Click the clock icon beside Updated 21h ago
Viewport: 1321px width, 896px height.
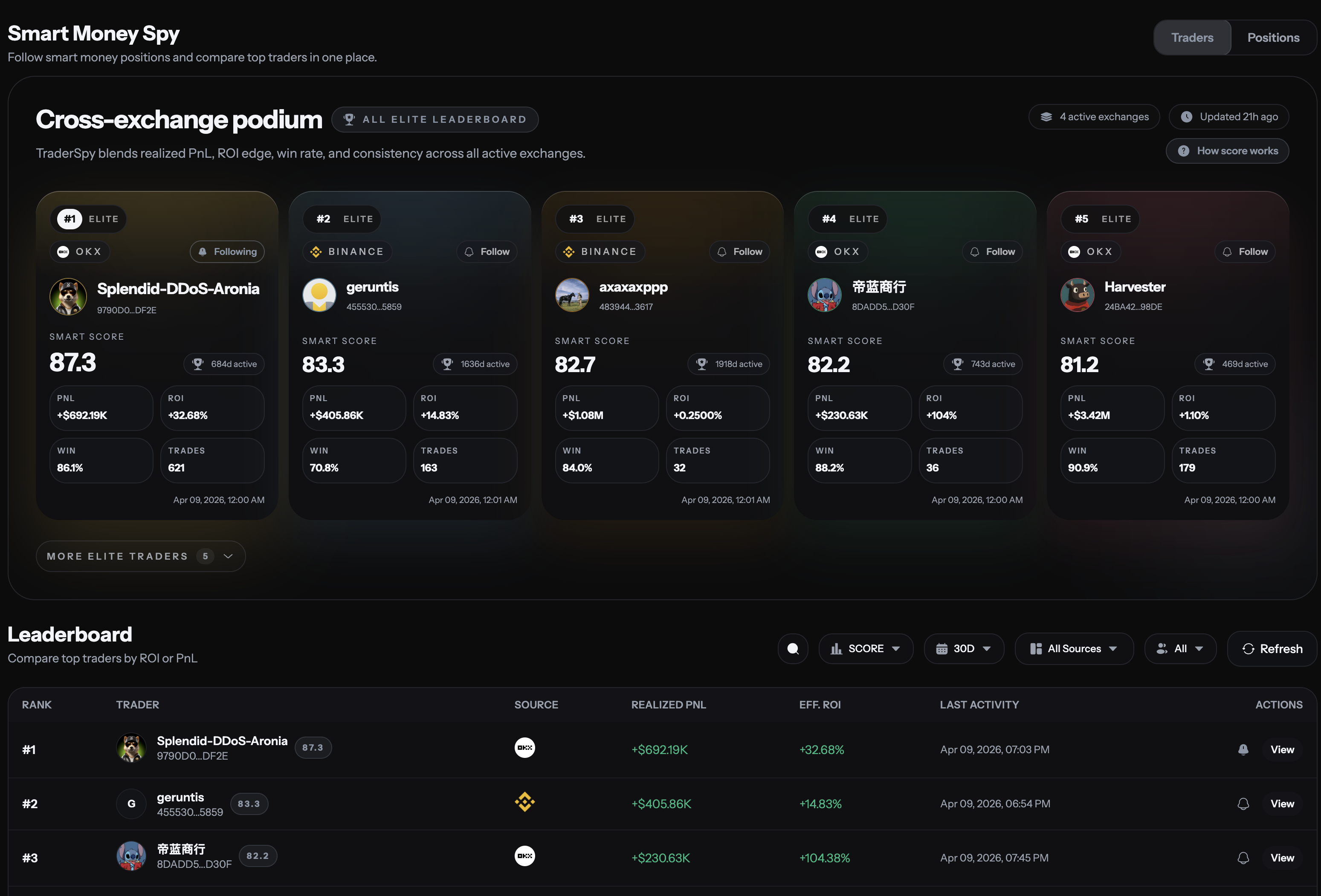[x=1188, y=116]
